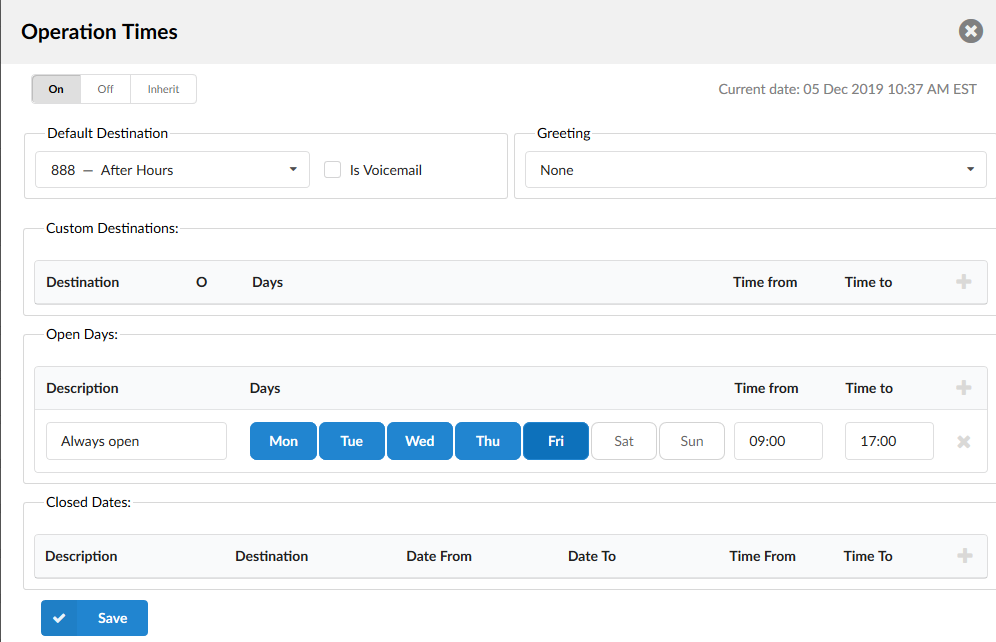Deselect Tuesday for Always open

click(351, 441)
